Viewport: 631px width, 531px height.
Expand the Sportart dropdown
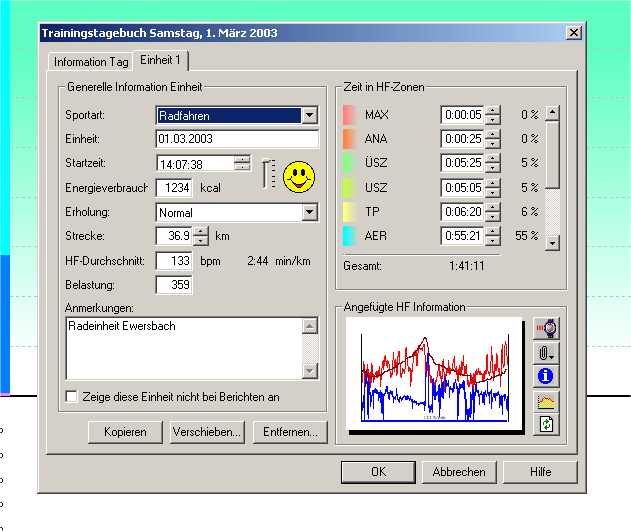309,116
